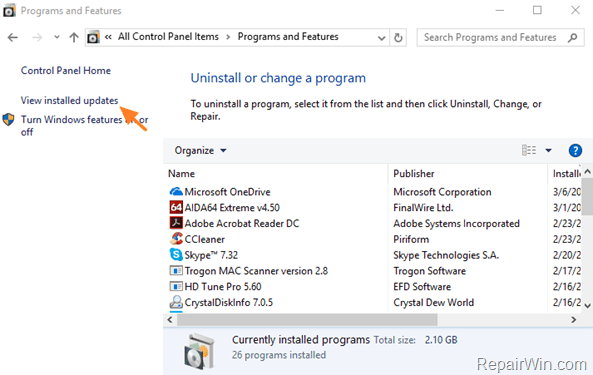
Task: Select All Control Panel Items breadcrumb
Action: 168,37
